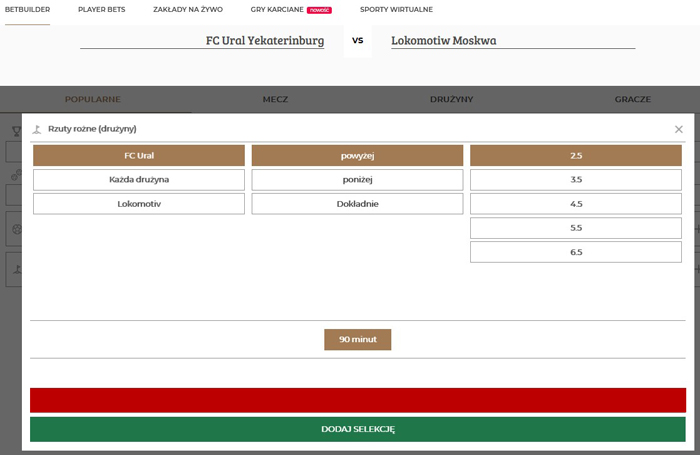The height and width of the screenshot is (455, 700).
Task: Open the BETBUILDER tab
Action: tap(27, 9)
